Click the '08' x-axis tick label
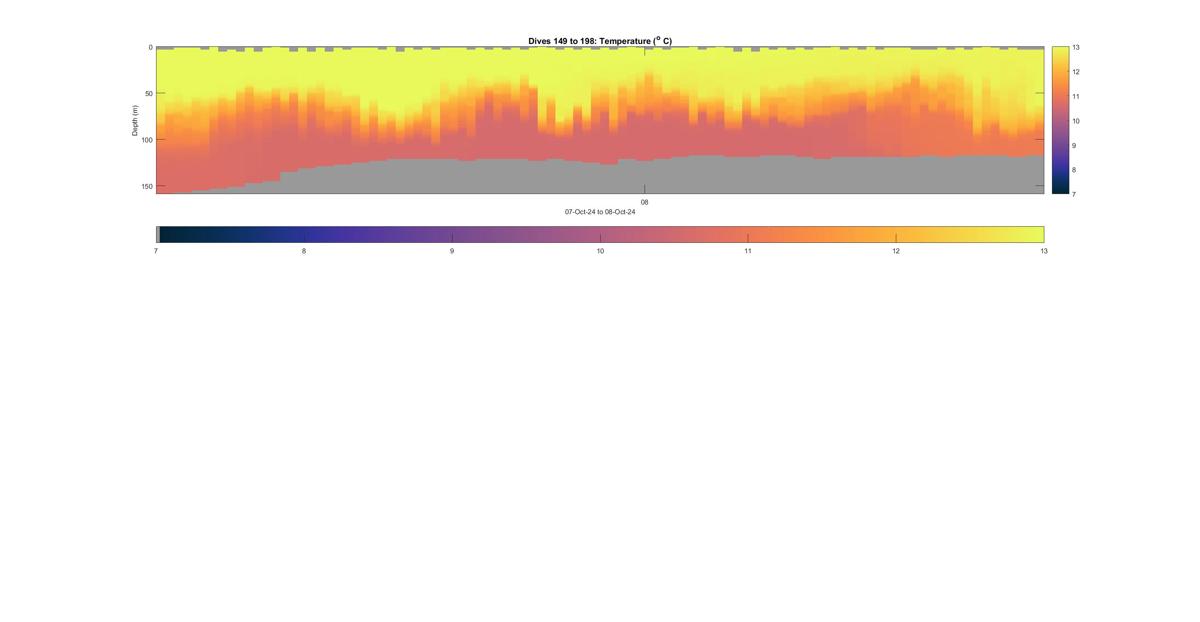 644,202
